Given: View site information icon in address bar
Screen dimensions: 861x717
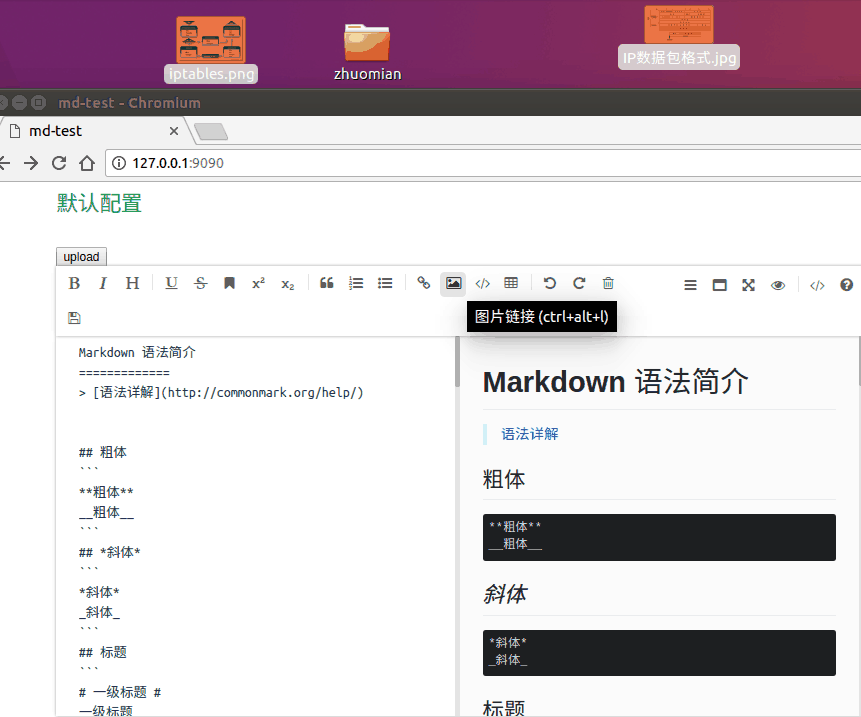Looking at the screenshot, I should 119,163.
